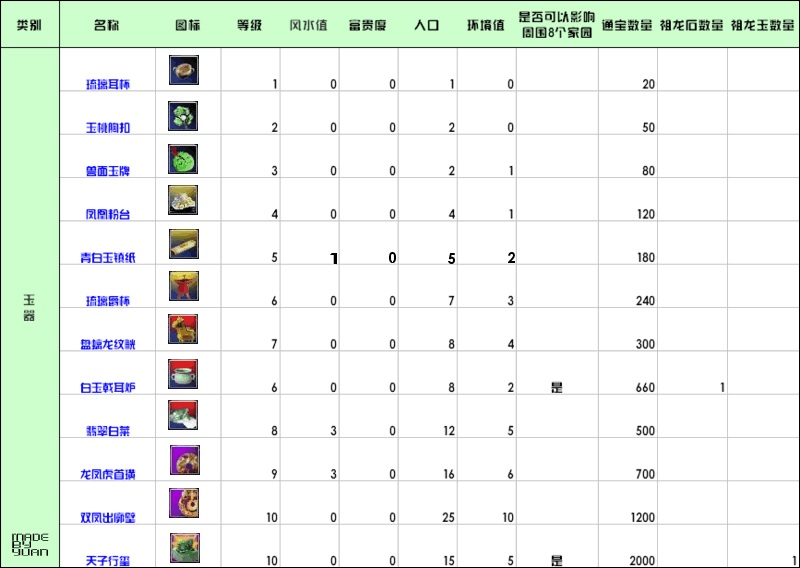Select 通宝数量 value 50 for 玉桃胸扣
Image resolution: width=800 pixels, height=568 pixels.
[648, 128]
